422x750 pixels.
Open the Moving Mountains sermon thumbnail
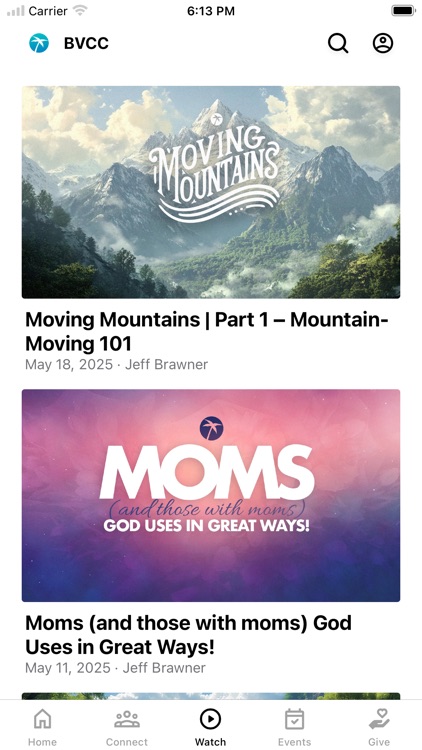(x=211, y=192)
